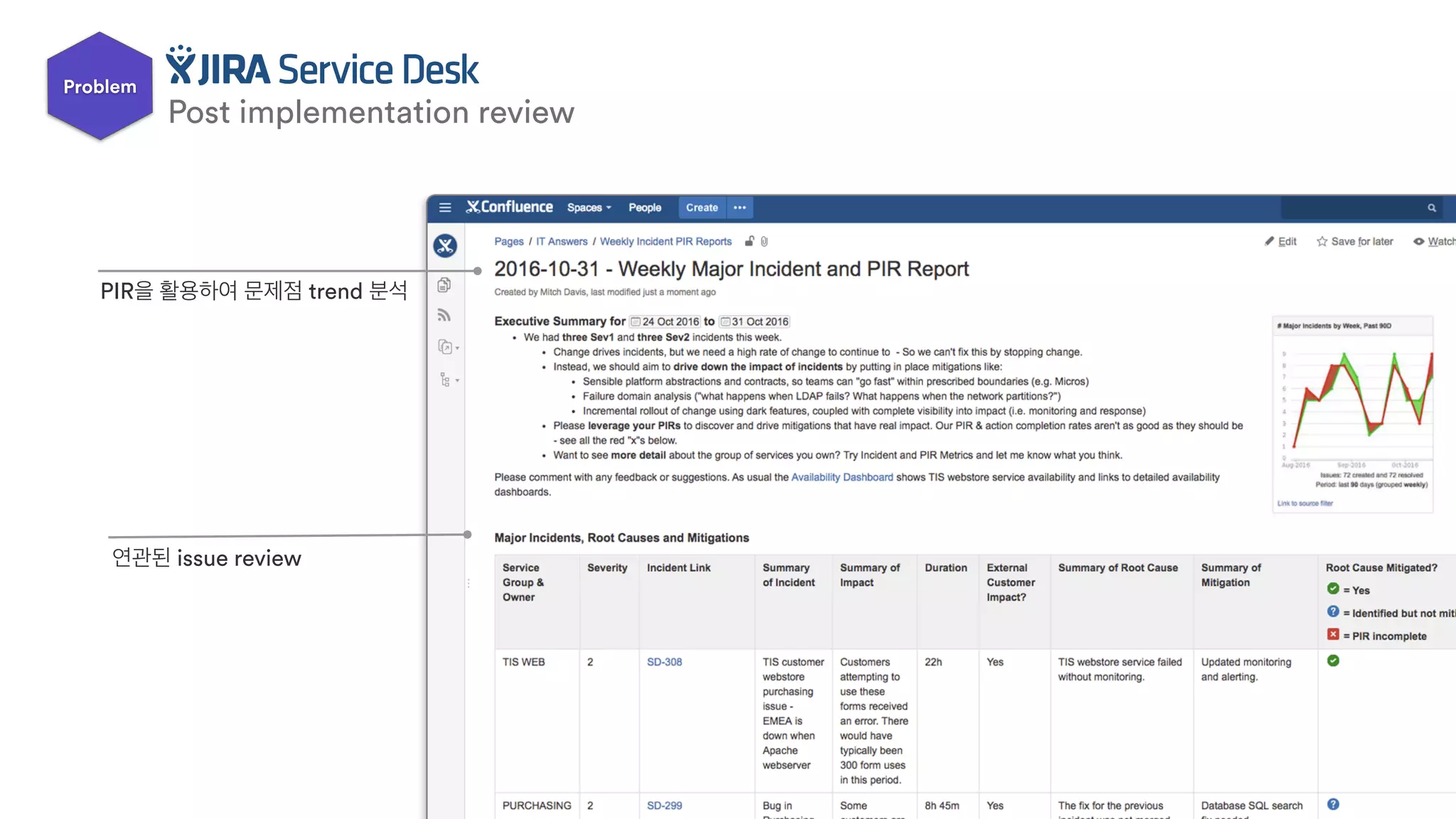Open incident SD-299
The width and height of the screenshot is (1456, 819).
click(x=664, y=805)
